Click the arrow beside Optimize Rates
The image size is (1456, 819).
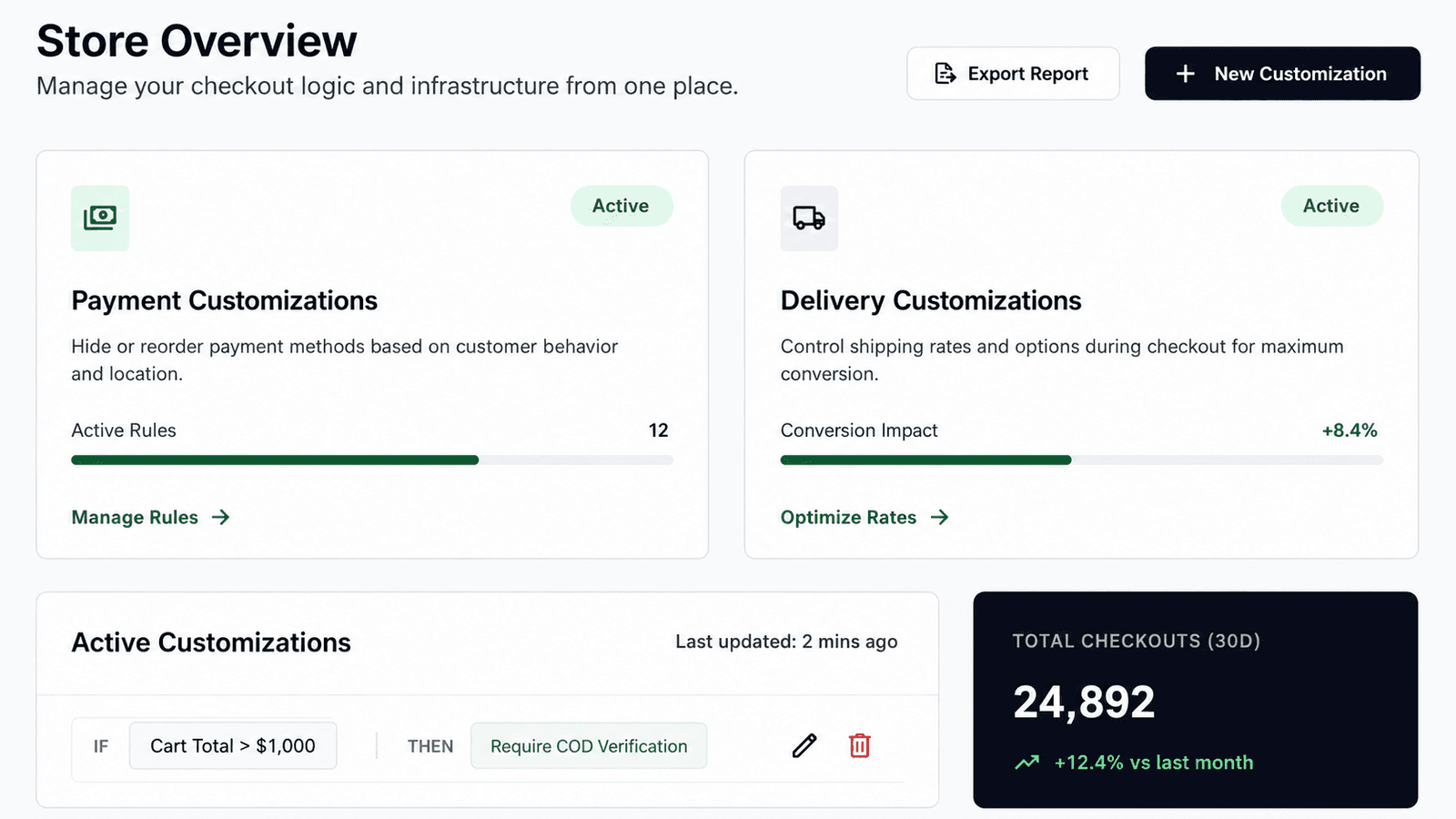(940, 517)
